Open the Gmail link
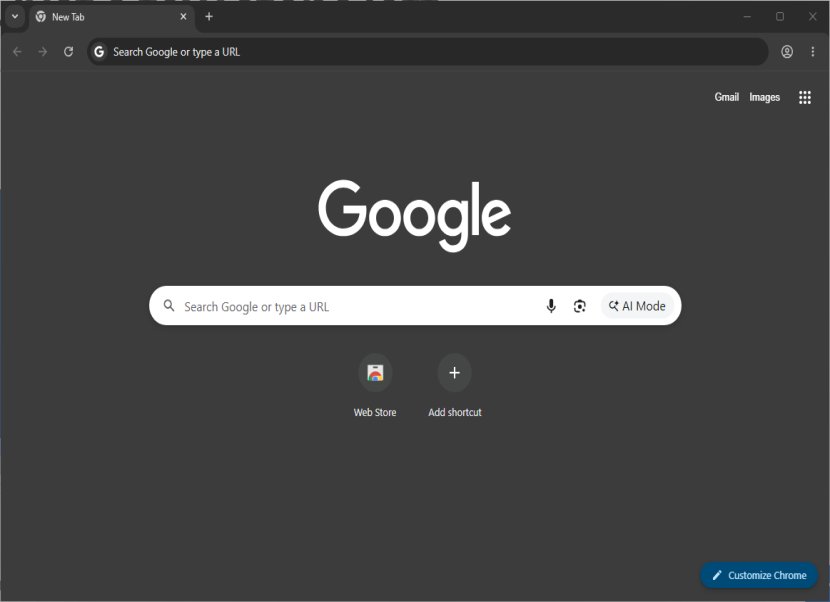The height and width of the screenshot is (602, 830). point(726,97)
